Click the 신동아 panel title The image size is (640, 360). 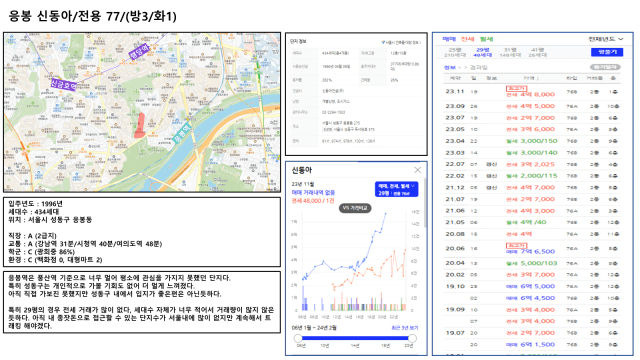click(302, 170)
